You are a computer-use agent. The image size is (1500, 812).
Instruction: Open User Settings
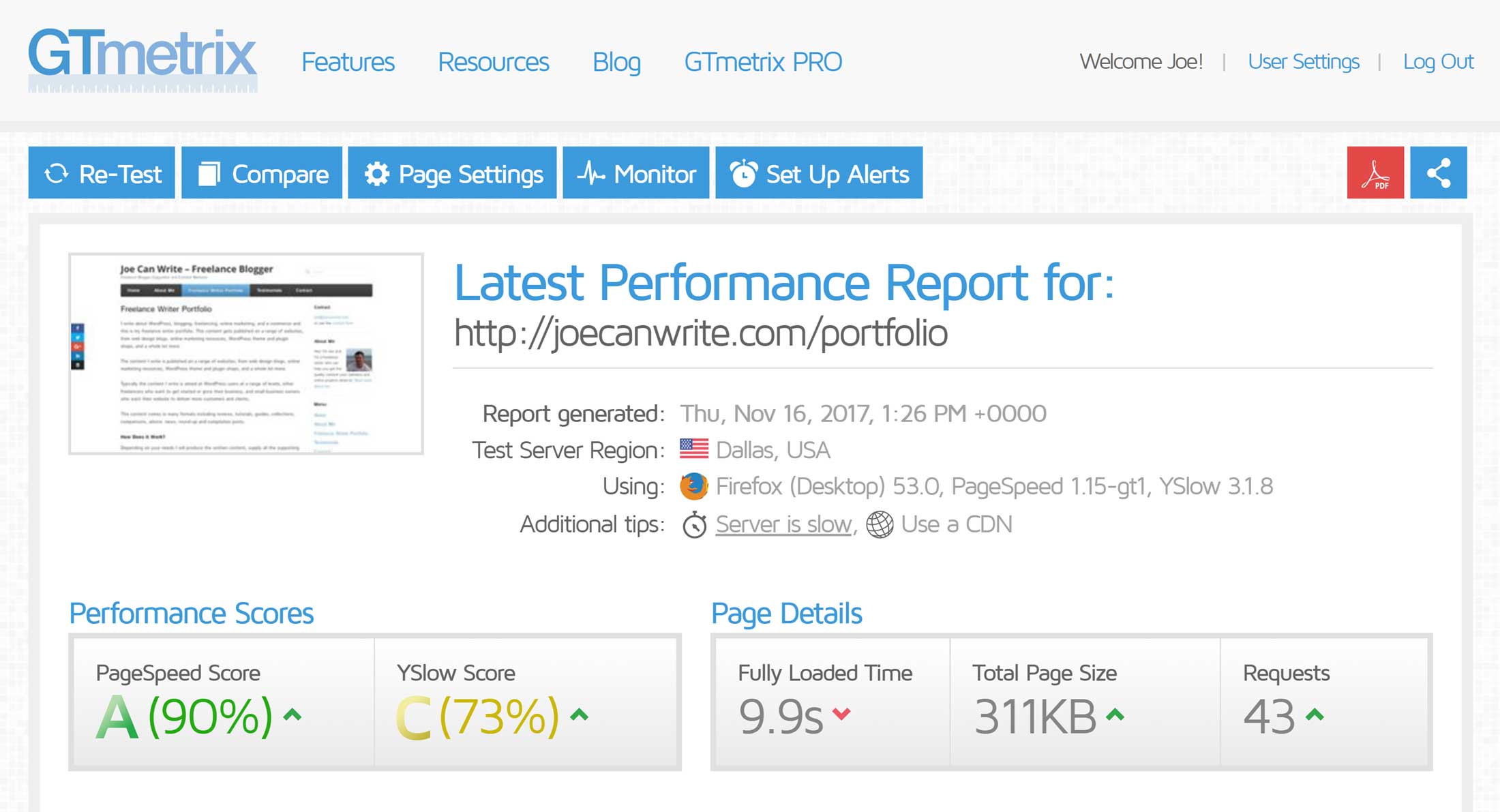coord(1304,61)
